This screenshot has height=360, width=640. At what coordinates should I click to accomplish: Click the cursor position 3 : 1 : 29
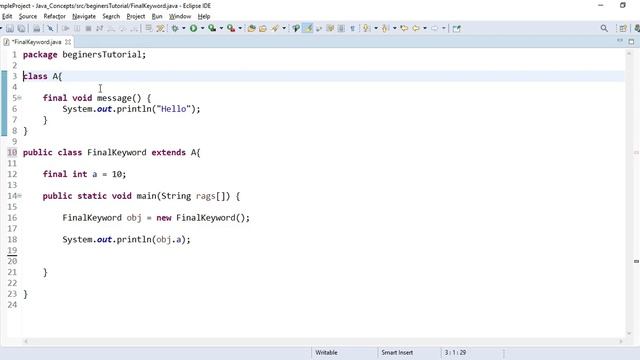point(456,352)
